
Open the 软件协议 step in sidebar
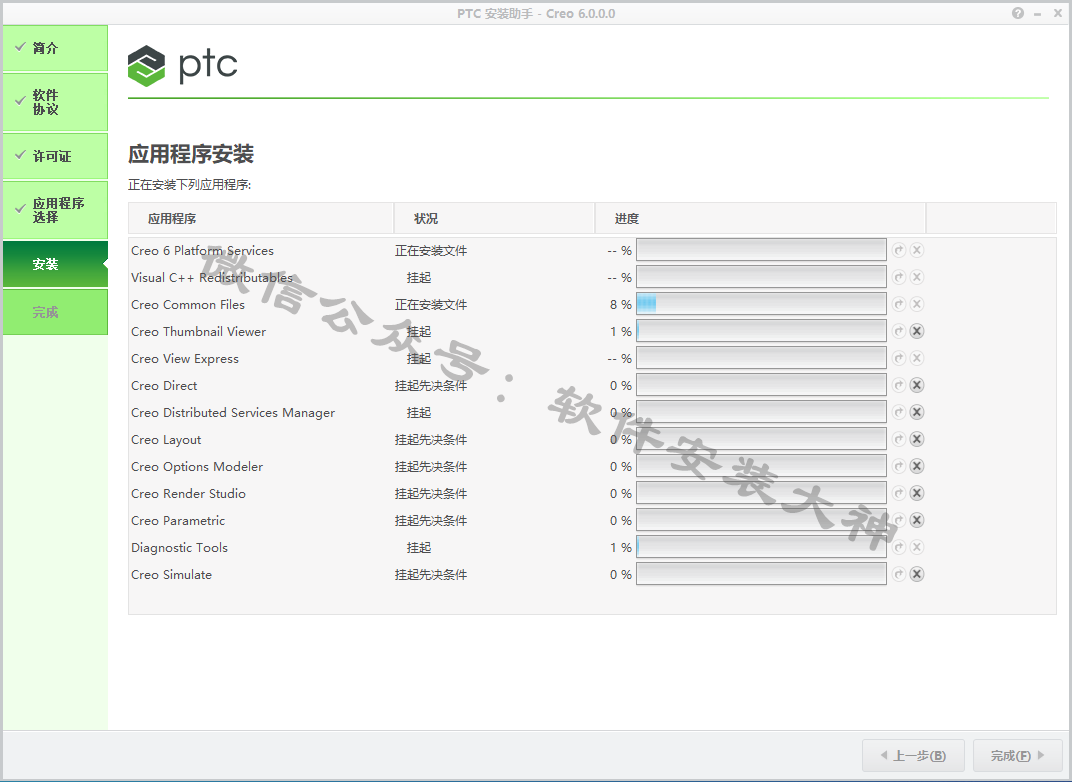(55, 103)
